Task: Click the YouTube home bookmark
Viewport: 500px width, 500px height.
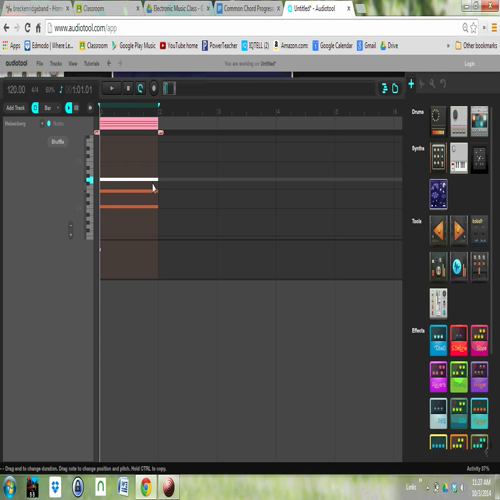Action: click(179, 46)
